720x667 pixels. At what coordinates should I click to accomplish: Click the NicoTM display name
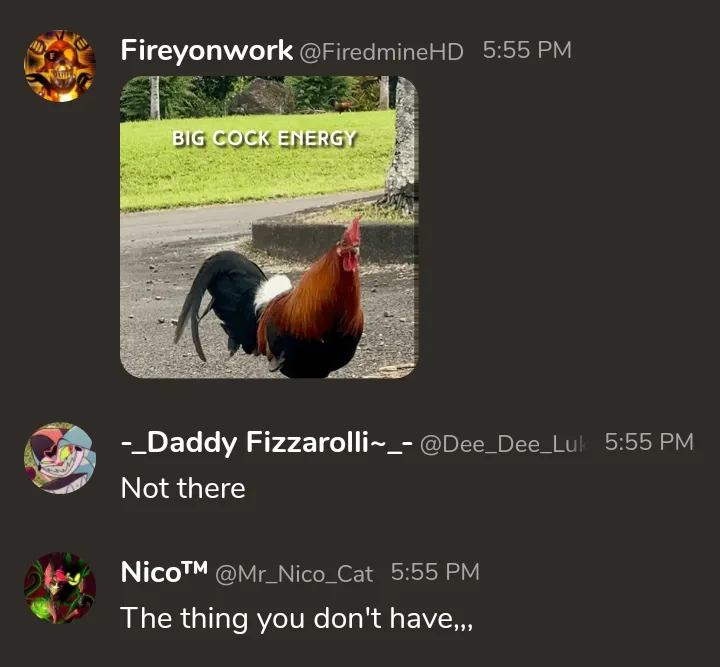tap(164, 572)
